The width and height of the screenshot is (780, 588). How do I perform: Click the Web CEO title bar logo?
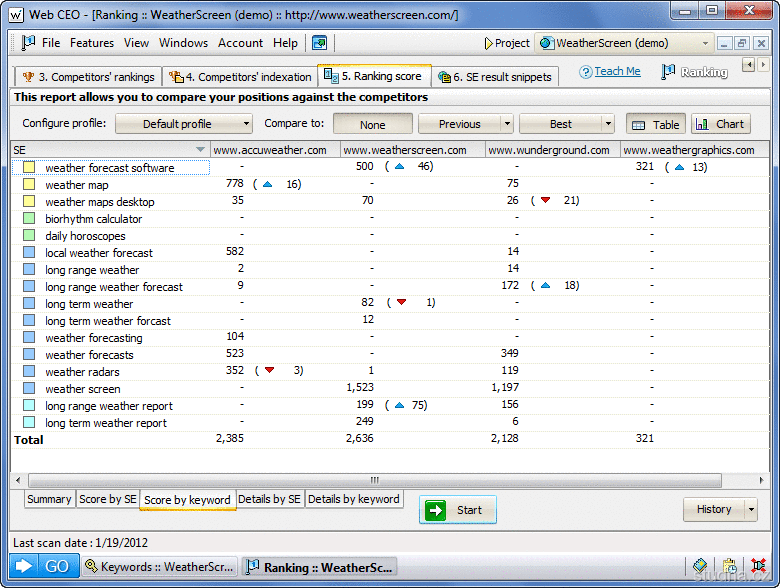click(16, 15)
